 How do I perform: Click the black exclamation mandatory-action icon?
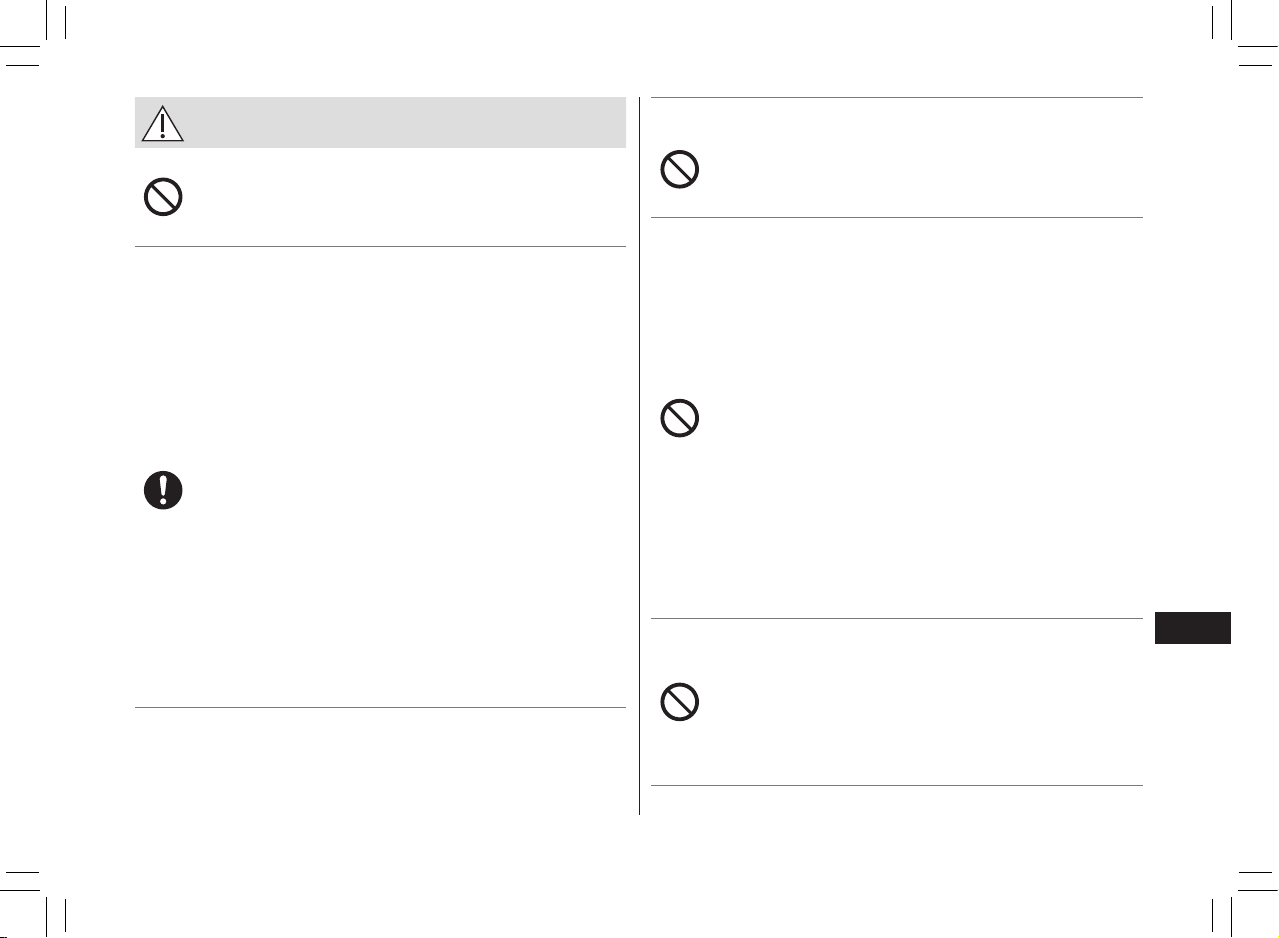tap(163, 491)
